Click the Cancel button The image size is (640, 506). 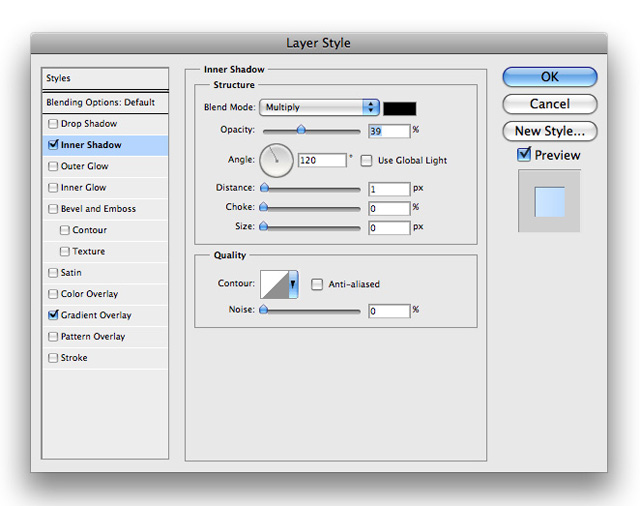[550, 104]
